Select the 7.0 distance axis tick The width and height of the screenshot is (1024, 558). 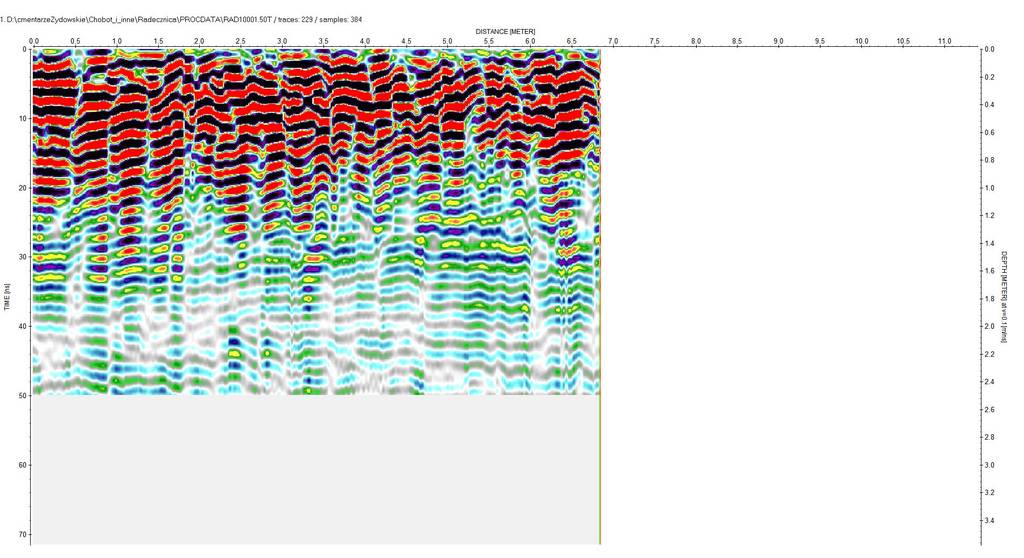click(x=613, y=41)
